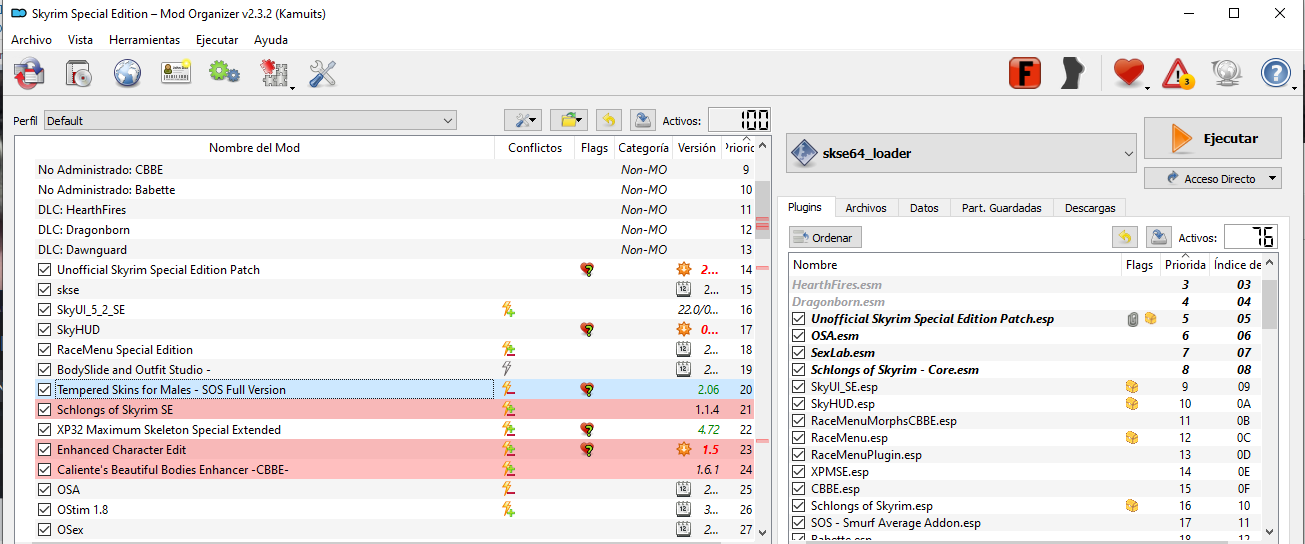Screen dimensions: 1305x544
Task: Click the mod list create backup icon
Action: 643,120
